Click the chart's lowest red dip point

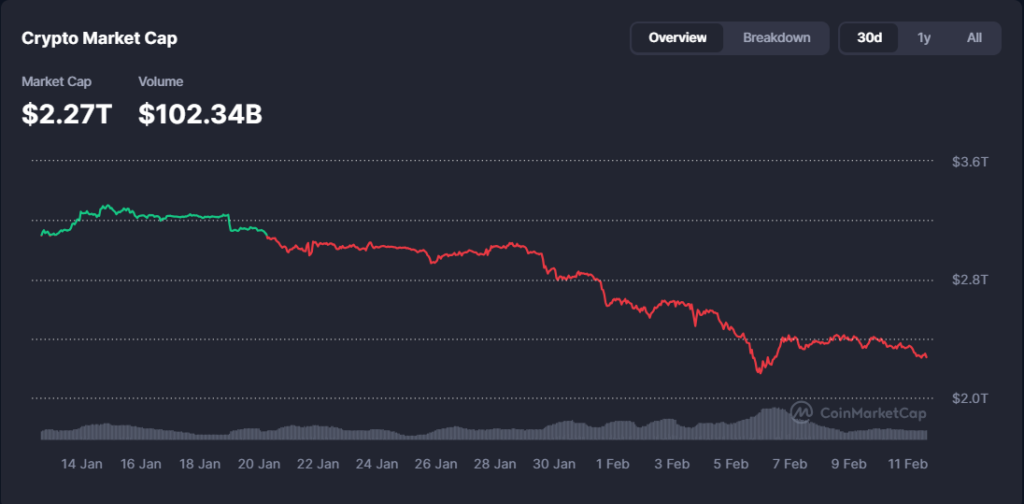(x=759, y=372)
